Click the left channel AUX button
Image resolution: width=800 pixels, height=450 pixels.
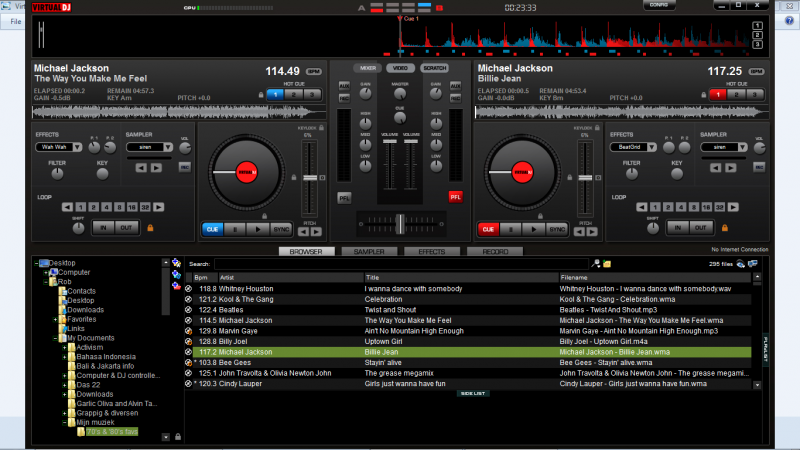(x=344, y=86)
